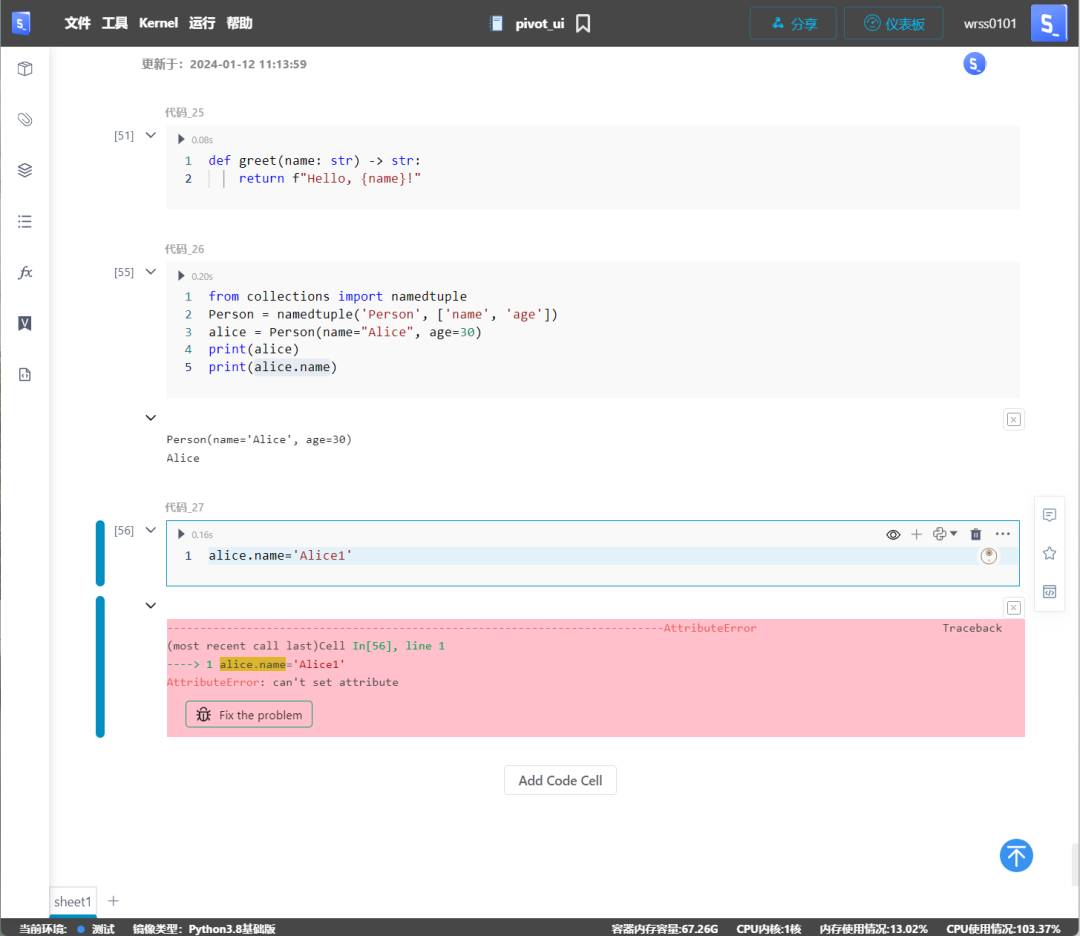
Task: Click the 测试 environment status entry
Action: [x=96, y=928]
